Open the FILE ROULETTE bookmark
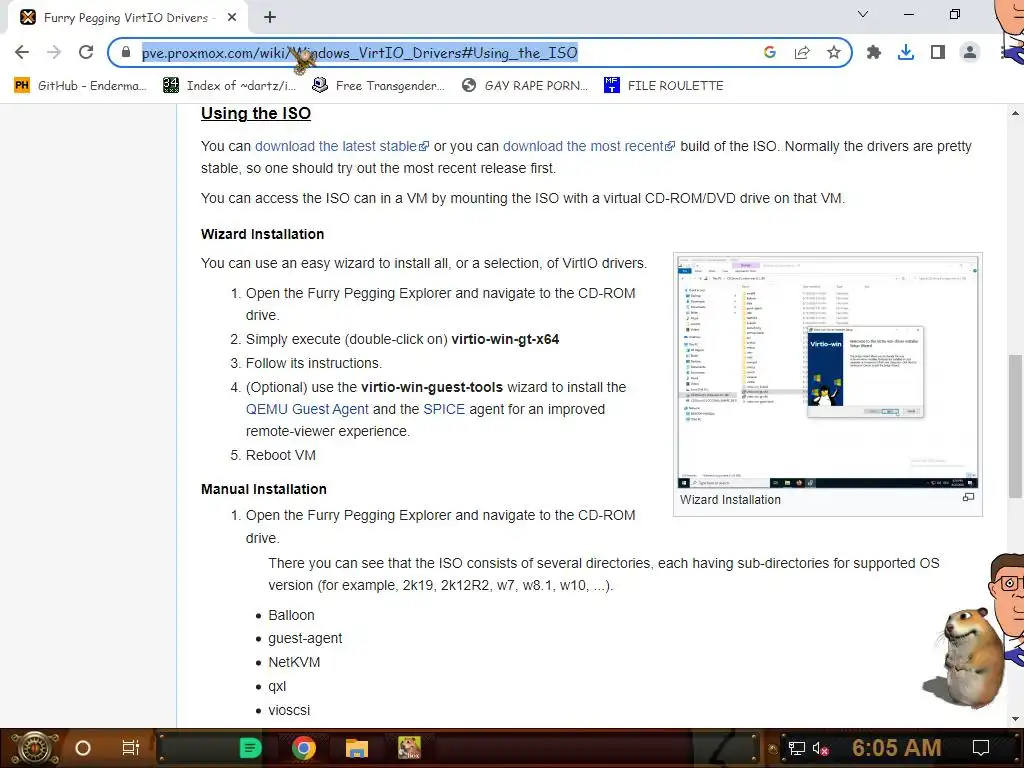This screenshot has width=1024, height=768. click(x=664, y=86)
